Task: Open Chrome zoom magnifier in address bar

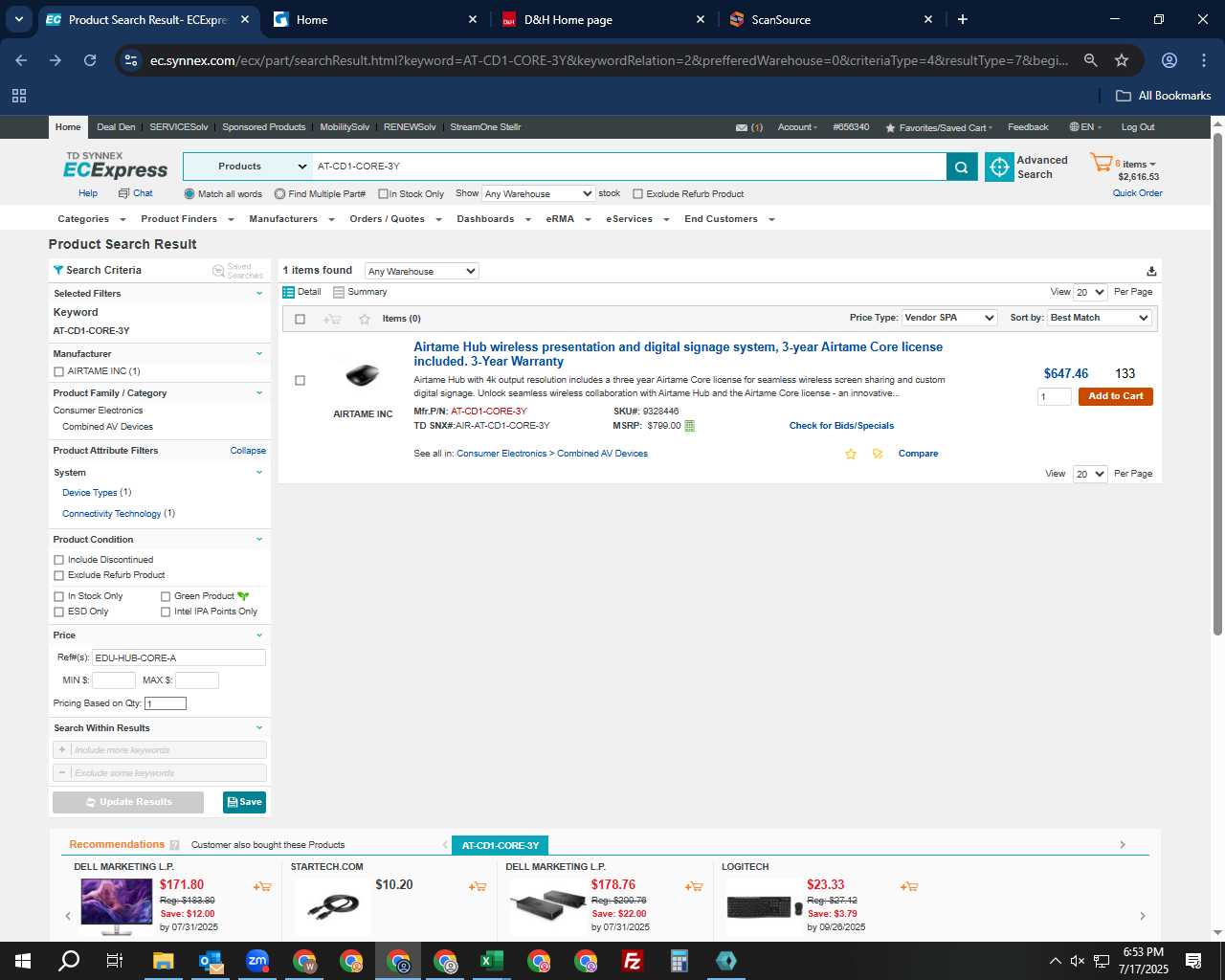Action: coord(1090,60)
